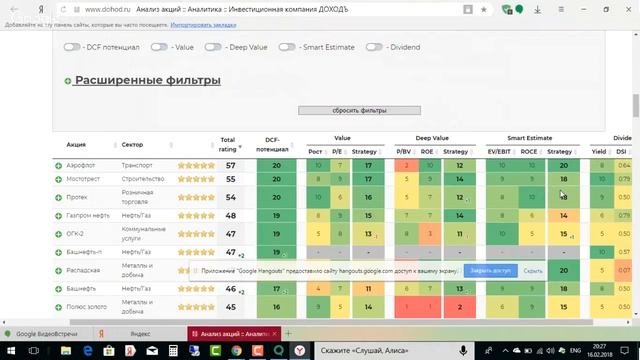The height and width of the screenshot is (360, 640).
Task: Click the сбросить фильтры button
Action: pos(359,110)
